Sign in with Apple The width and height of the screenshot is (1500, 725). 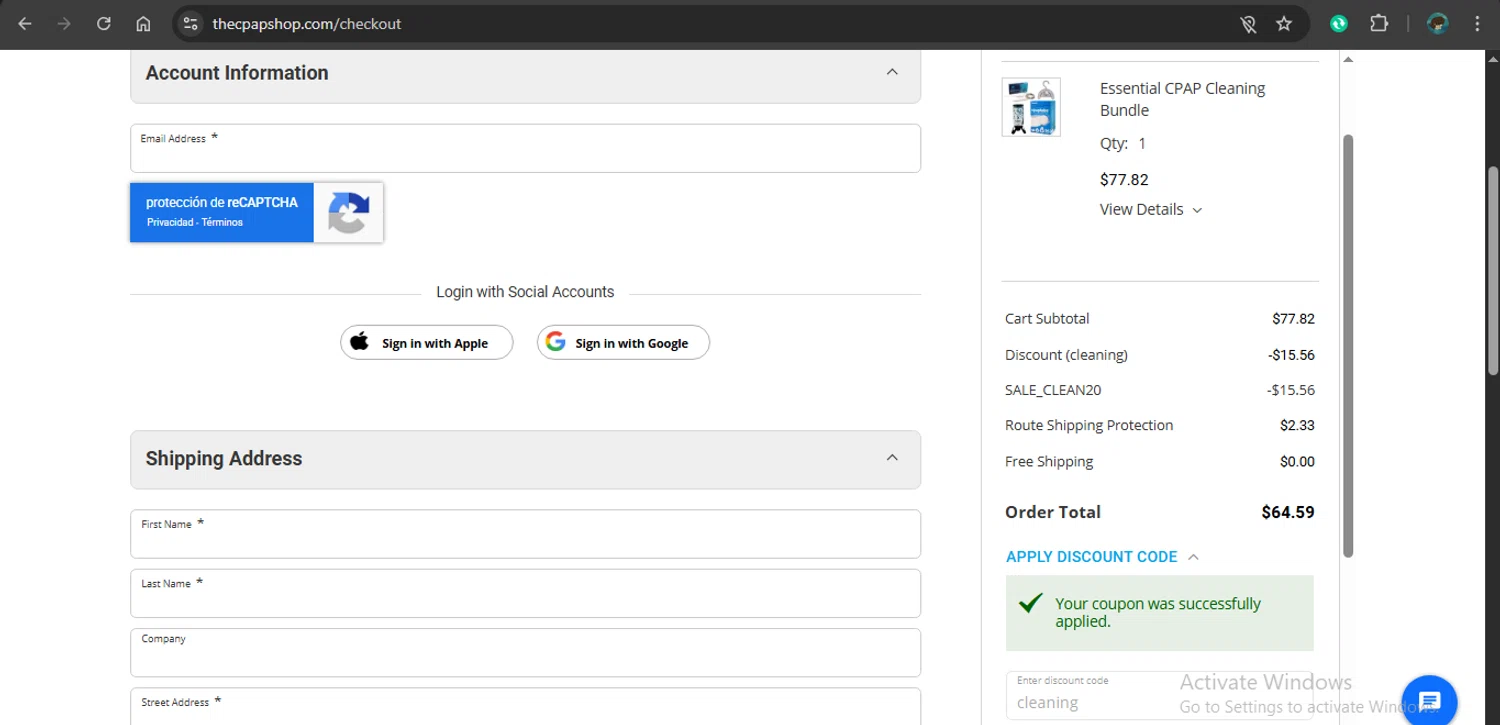427,343
